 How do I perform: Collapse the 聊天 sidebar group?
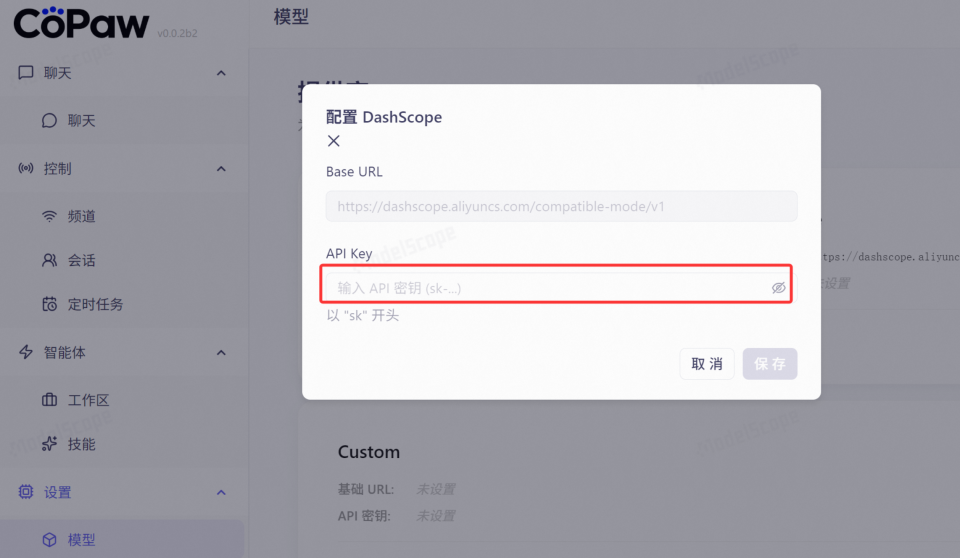point(221,73)
